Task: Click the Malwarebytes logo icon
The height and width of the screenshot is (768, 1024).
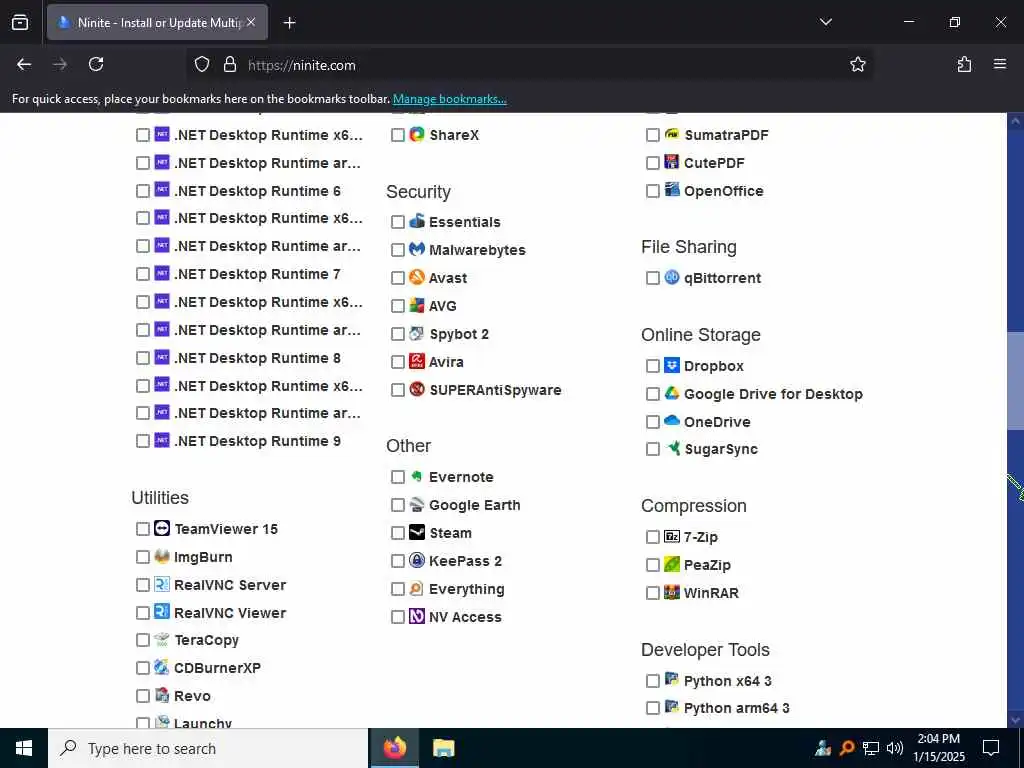Action: 417,249
